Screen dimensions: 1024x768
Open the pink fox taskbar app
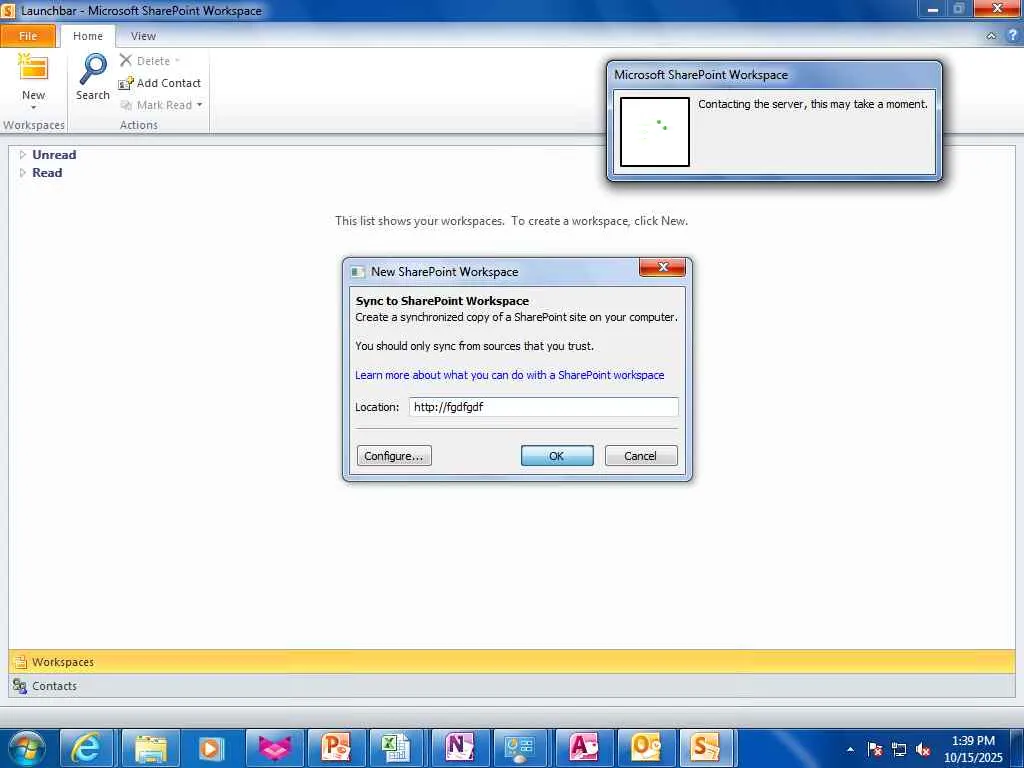click(274, 748)
